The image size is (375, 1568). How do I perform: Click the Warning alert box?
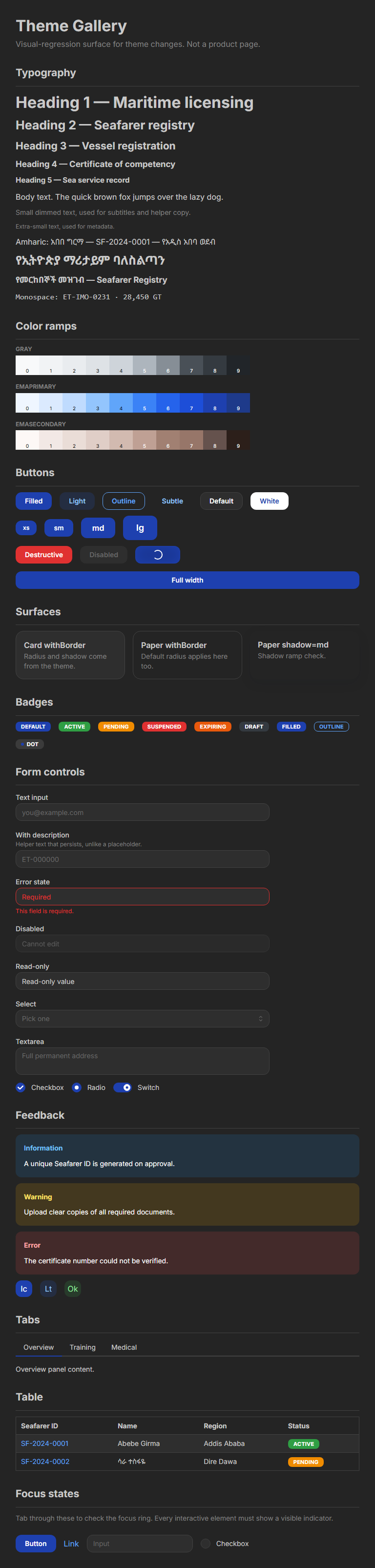pyautogui.click(x=187, y=1204)
